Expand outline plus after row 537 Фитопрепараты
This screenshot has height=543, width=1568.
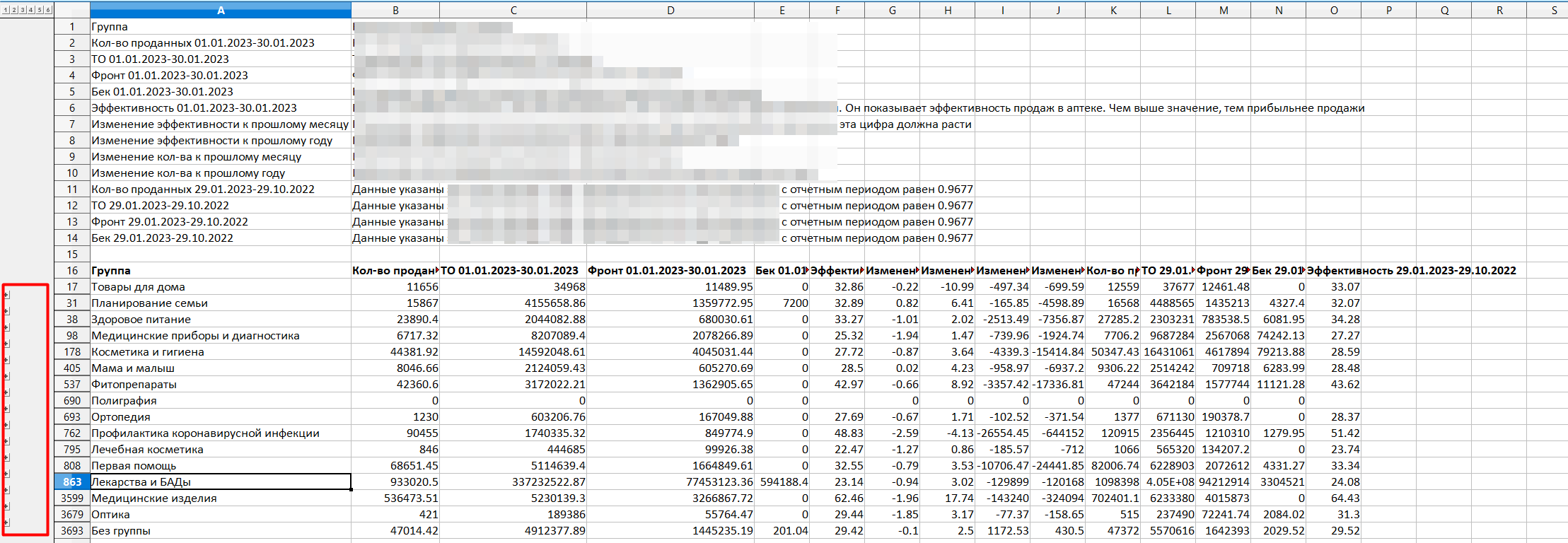coord(7,392)
